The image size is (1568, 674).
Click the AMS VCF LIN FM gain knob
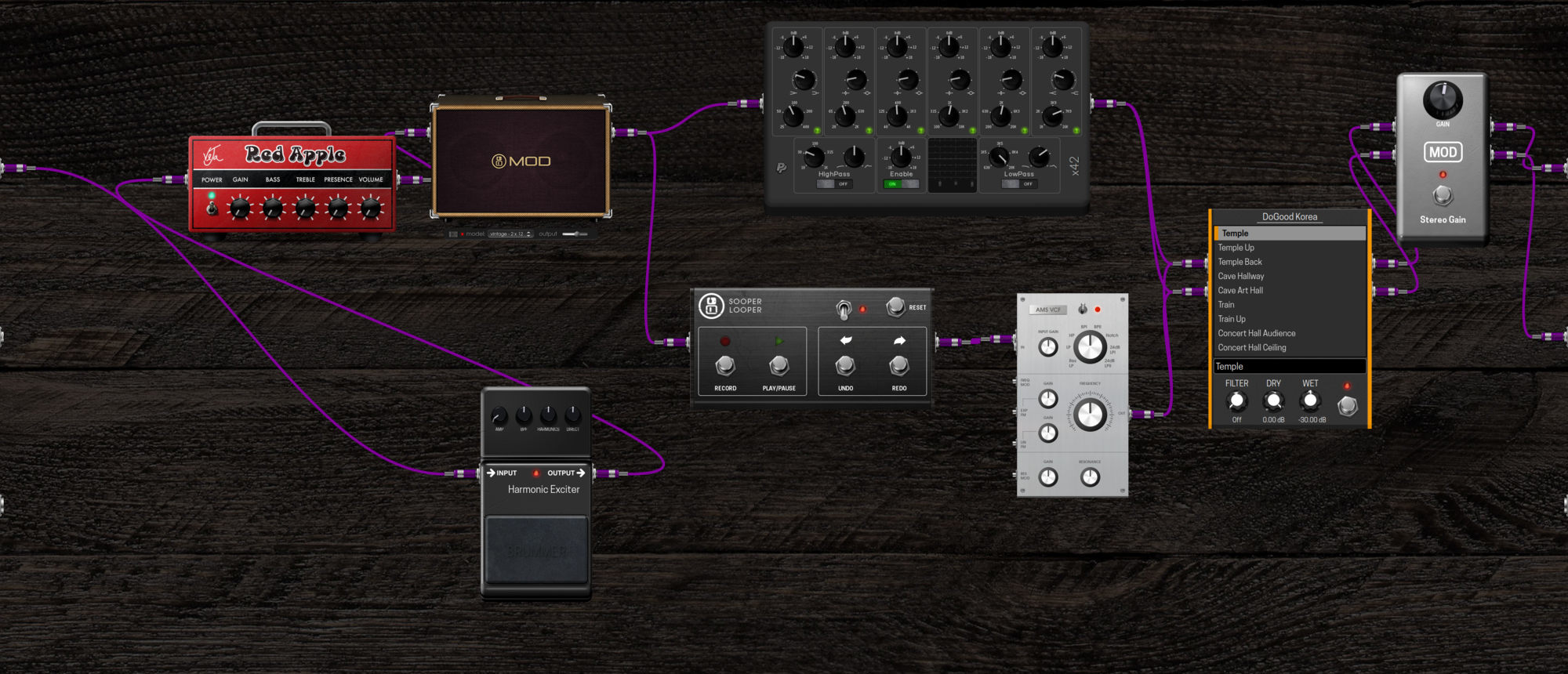pyautogui.click(x=1048, y=433)
